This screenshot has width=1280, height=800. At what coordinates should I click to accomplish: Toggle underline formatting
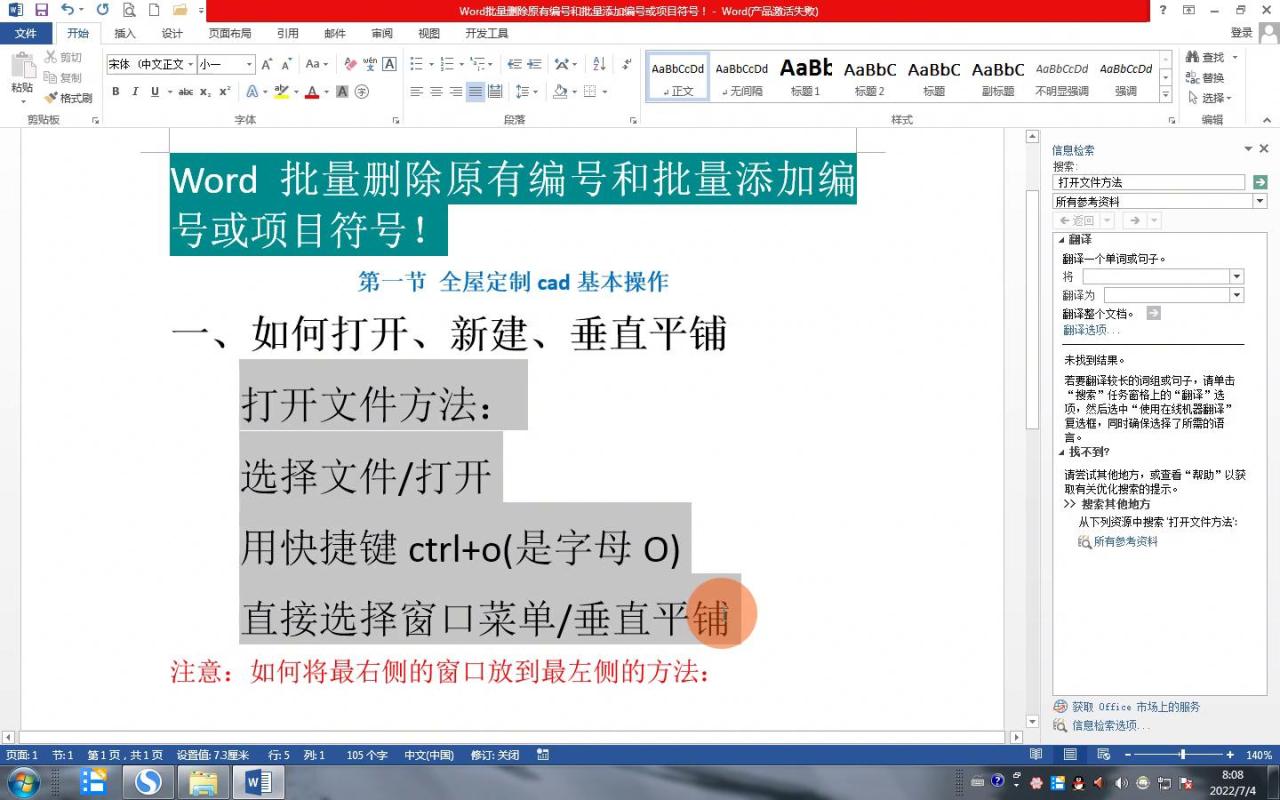click(154, 92)
